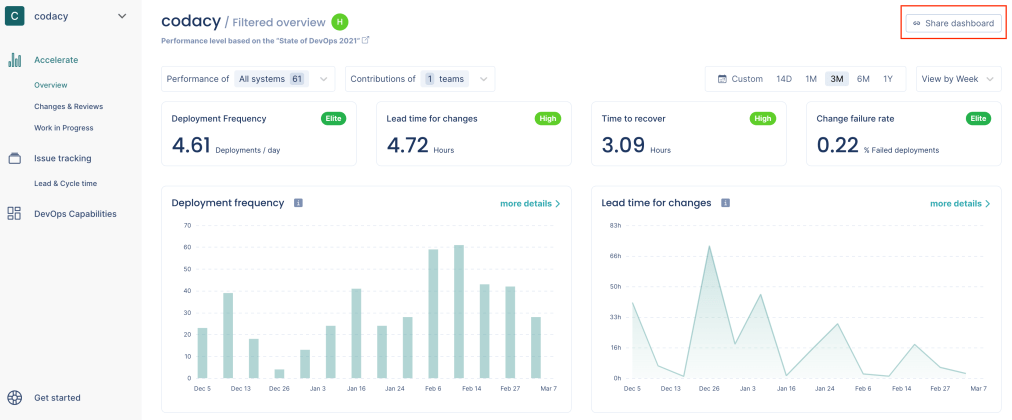This screenshot has width=1012, height=420.
Task: Click the tallest Feb 14 deployment bar
Action: pyautogui.click(x=459, y=312)
